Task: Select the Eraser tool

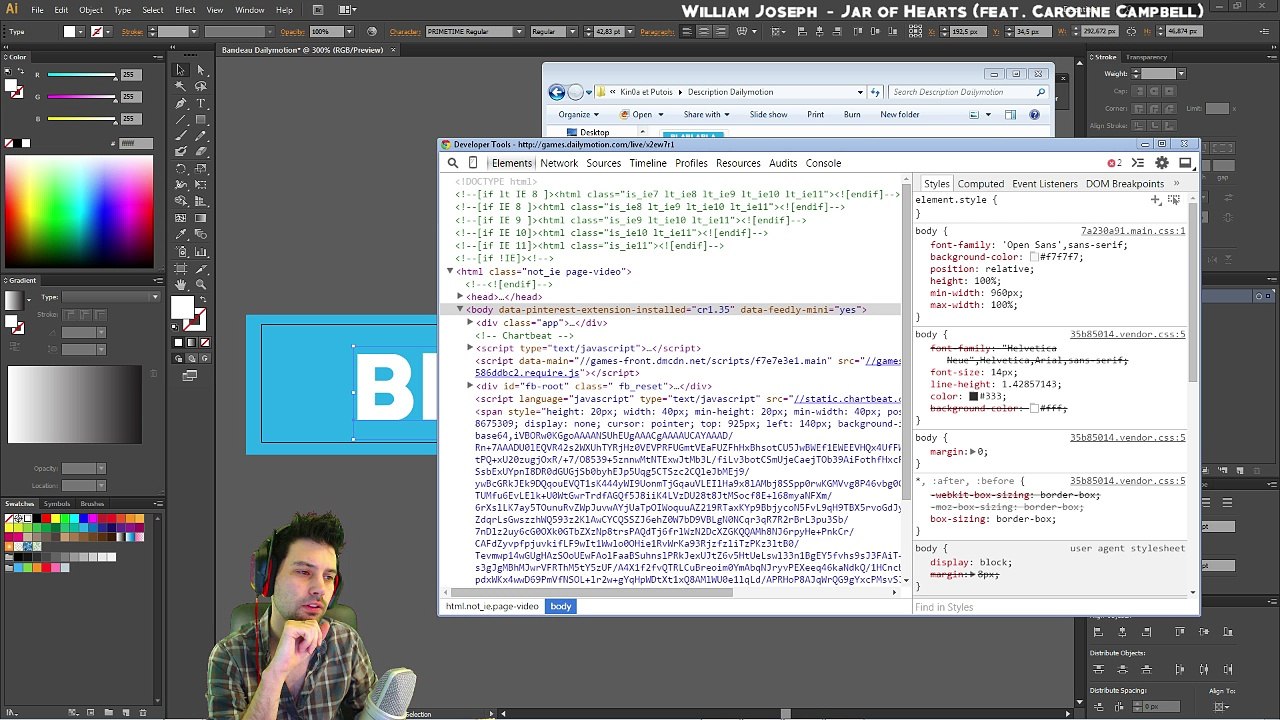Action: [201, 151]
